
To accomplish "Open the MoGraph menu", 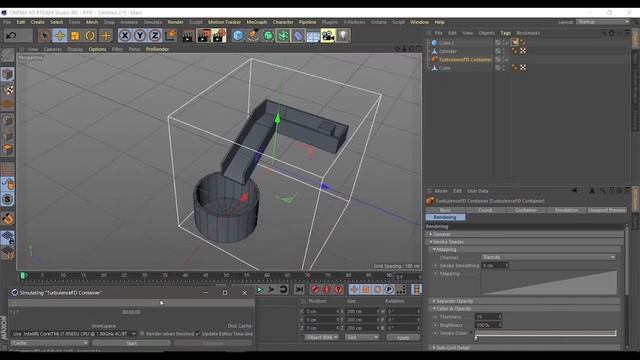I will click(x=257, y=22).
